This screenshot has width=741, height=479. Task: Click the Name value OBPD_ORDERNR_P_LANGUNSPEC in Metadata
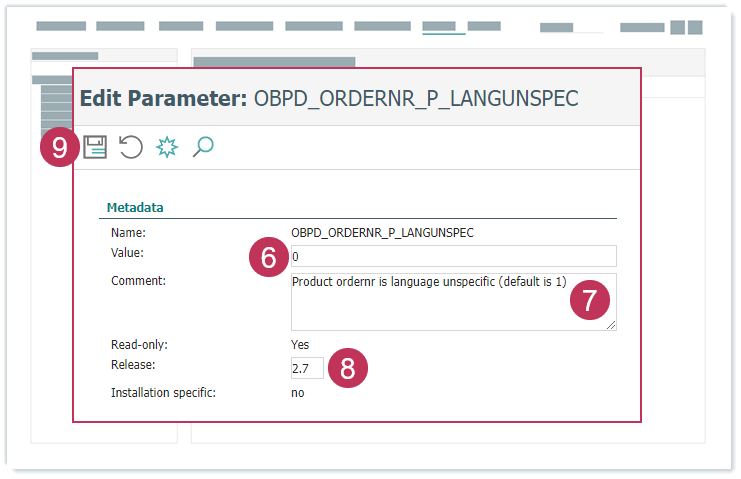[x=382, y=232]
